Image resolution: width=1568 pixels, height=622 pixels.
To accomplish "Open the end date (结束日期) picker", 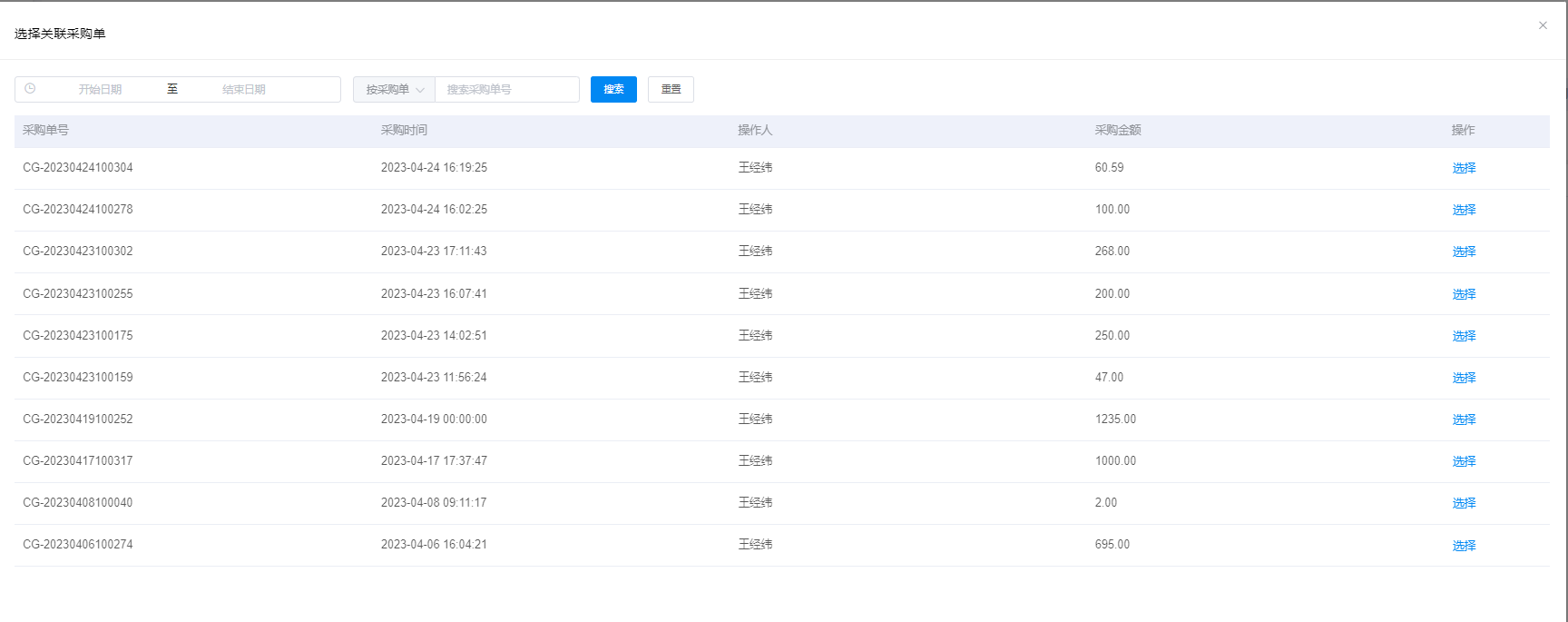I will (x=244, y=90).
